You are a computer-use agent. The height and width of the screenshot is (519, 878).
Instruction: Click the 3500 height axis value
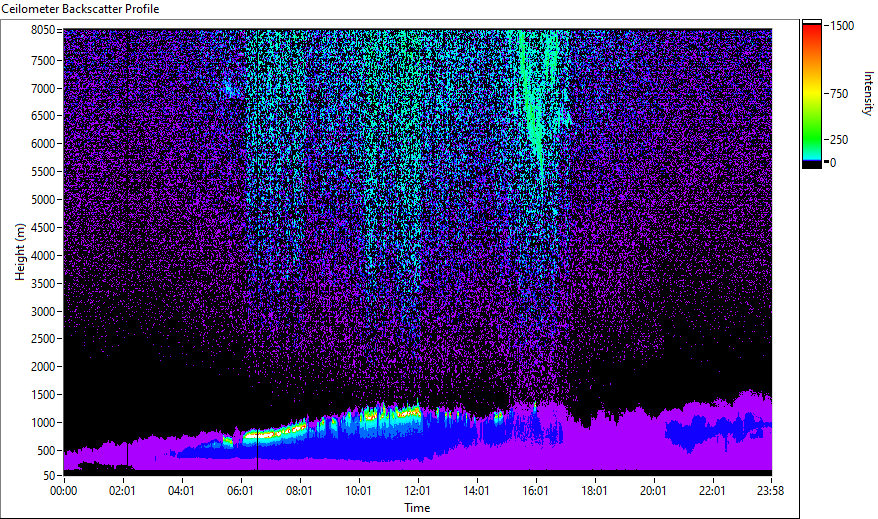coord(43,284)
